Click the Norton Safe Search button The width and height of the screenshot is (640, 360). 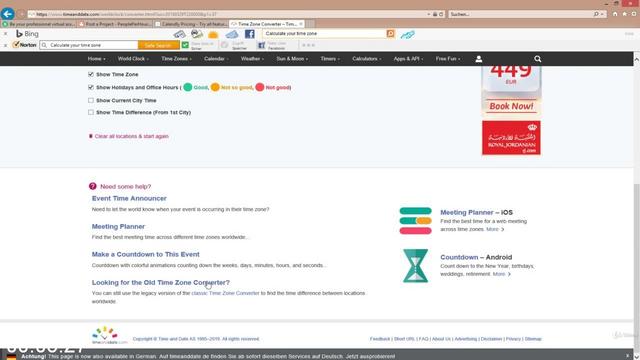click(158, 45)
